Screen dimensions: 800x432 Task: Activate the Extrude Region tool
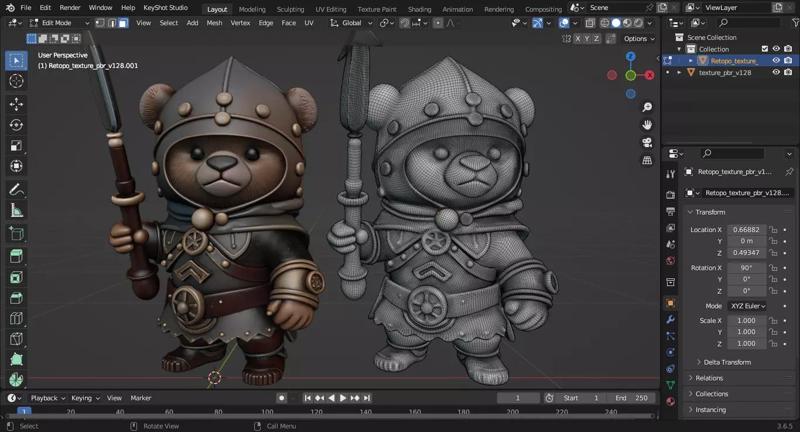click(x=16, y=256)
